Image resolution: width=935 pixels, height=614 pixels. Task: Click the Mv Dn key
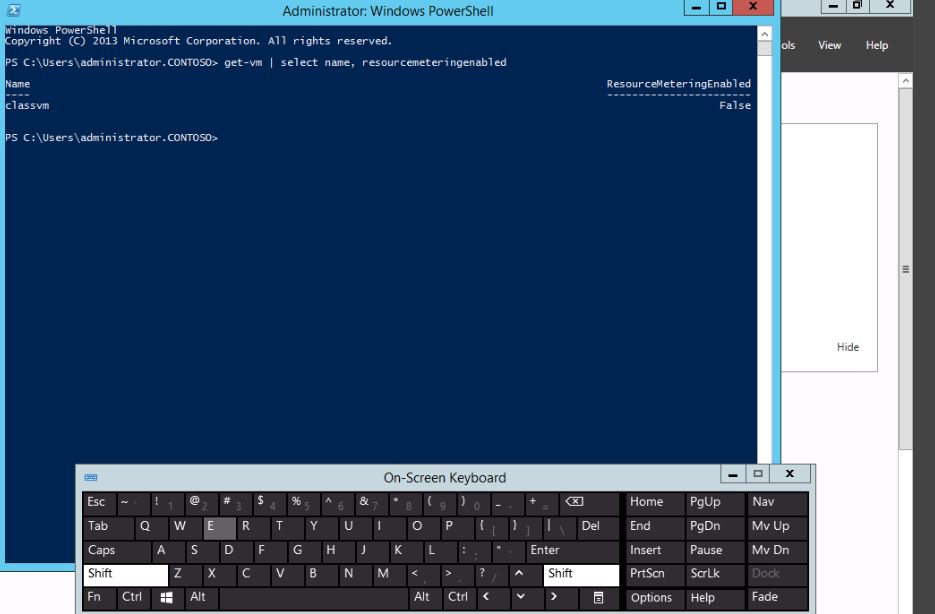(778, 550)
